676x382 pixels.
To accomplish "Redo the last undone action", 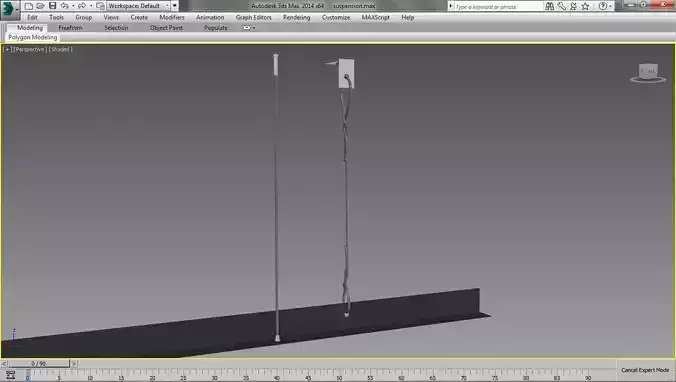I will click(82, 6).
